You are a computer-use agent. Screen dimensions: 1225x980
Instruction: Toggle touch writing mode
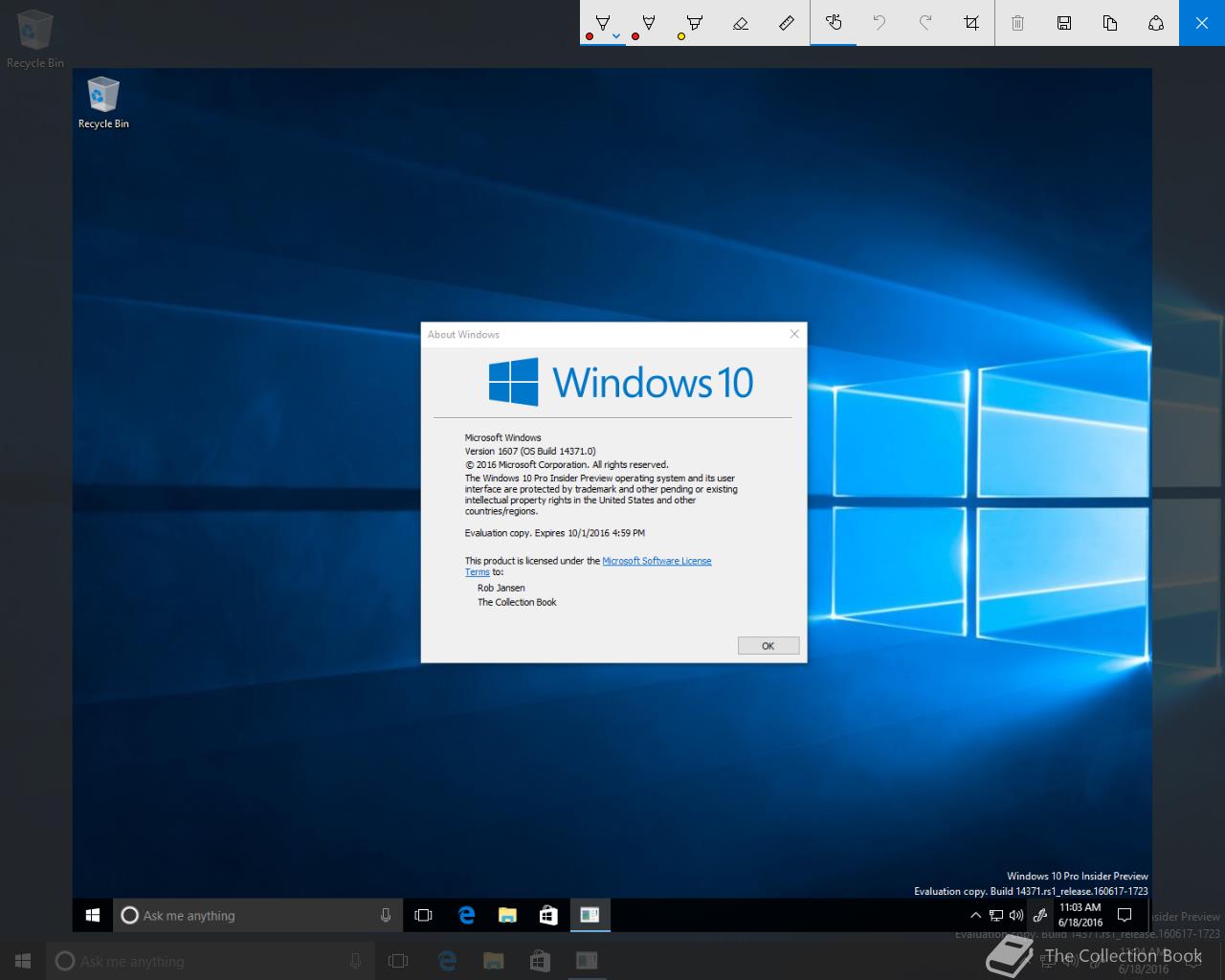pos(834,22)
